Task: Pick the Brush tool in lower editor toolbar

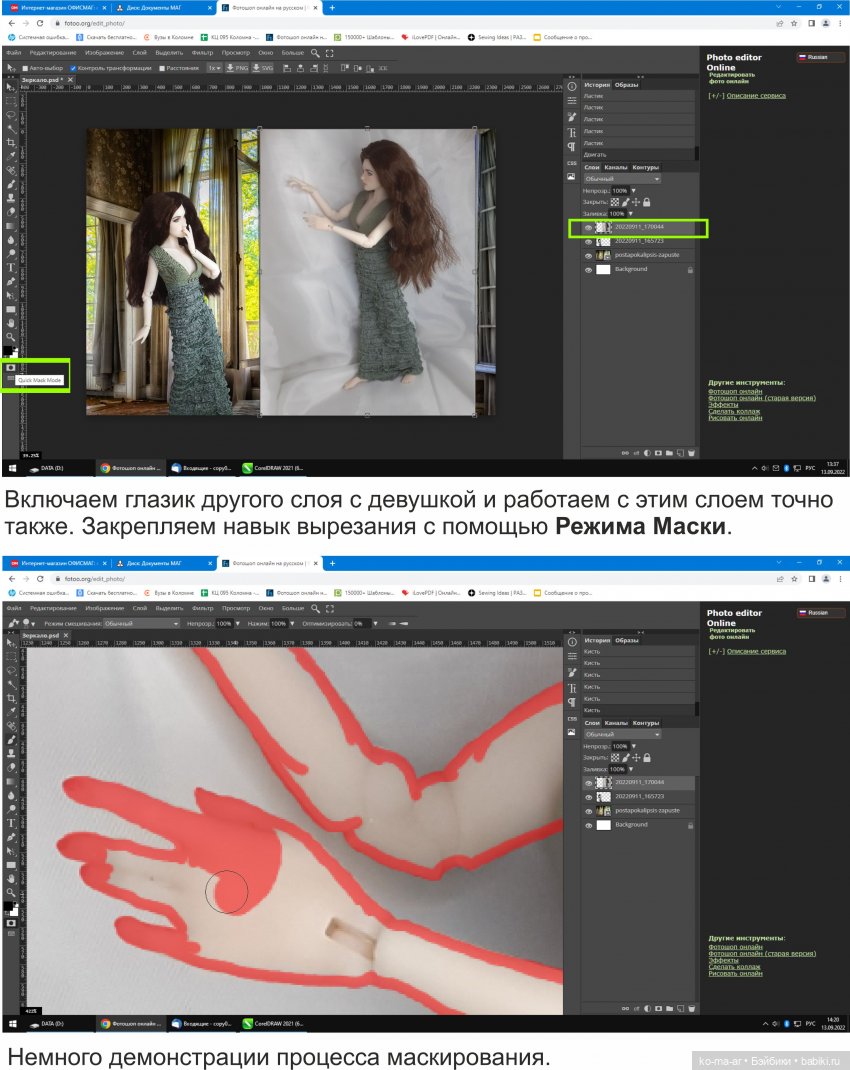Action: [11, 740]
